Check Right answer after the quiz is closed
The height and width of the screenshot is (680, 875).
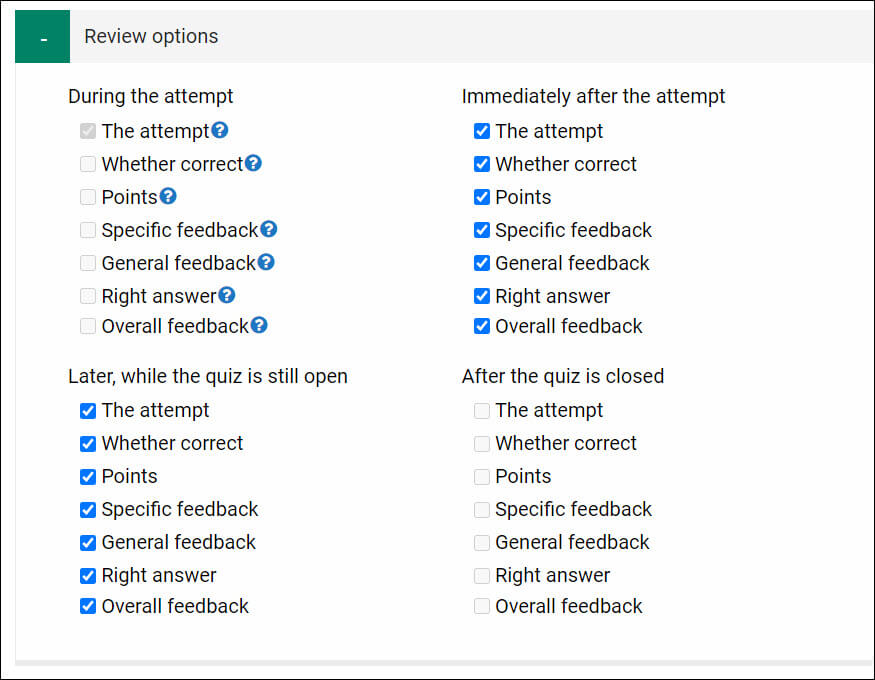tap(482, 576)
